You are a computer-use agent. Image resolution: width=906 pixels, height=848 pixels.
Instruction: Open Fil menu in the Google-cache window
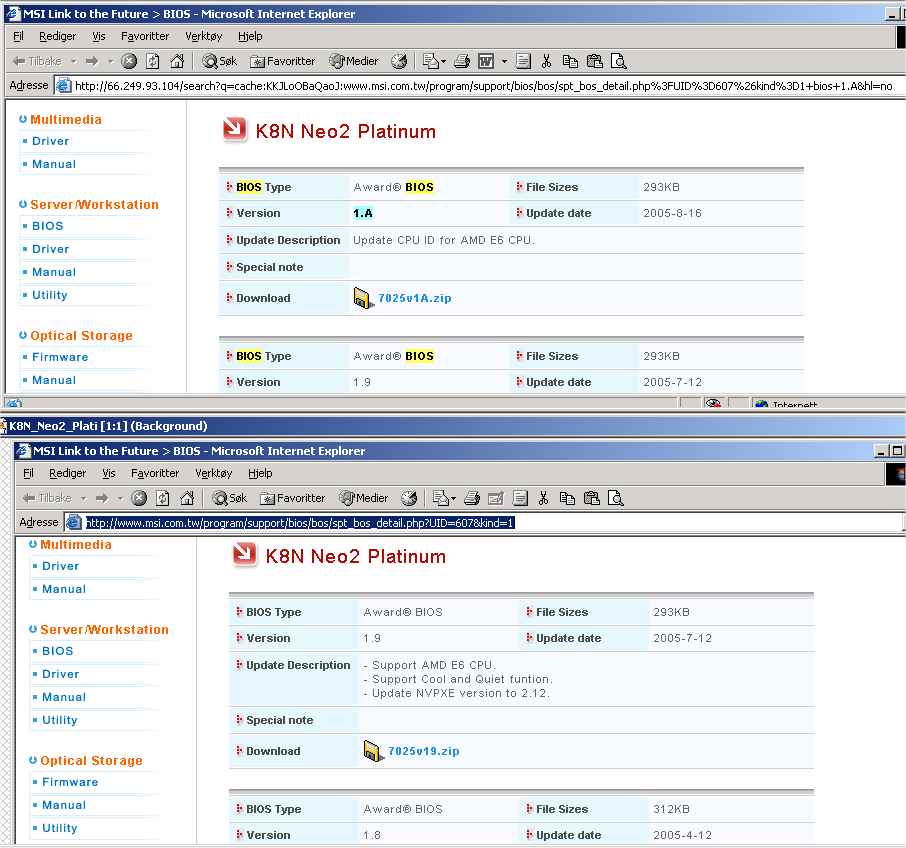[x=18, y=36]
